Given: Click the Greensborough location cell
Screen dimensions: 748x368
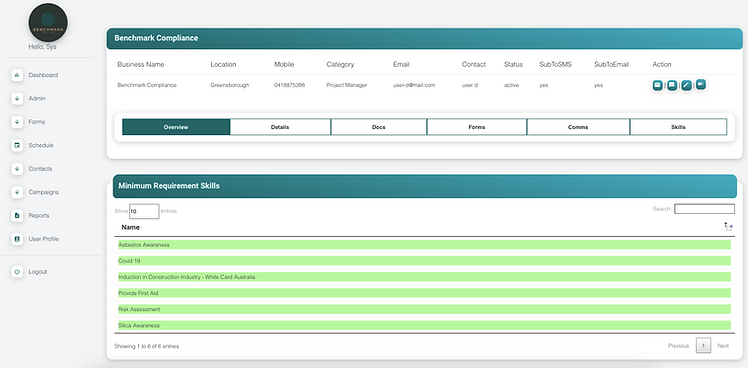Looking at the screenshot, I should 229,85.
